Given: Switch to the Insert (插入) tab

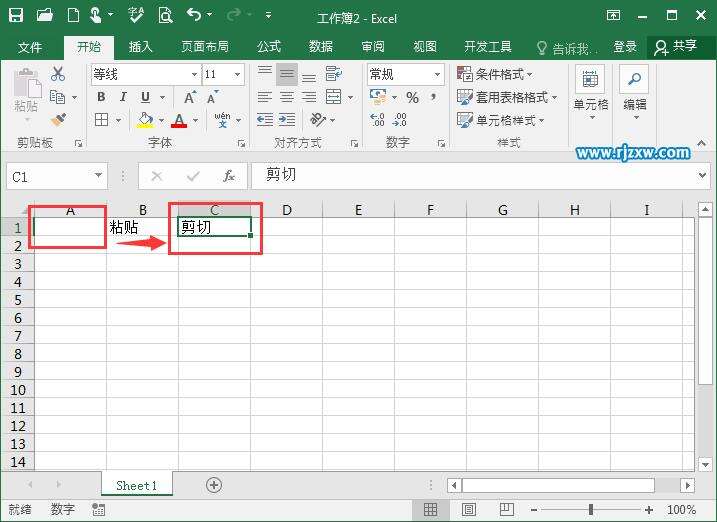Looking at the screenshot, I should click(x=140, y=47).
